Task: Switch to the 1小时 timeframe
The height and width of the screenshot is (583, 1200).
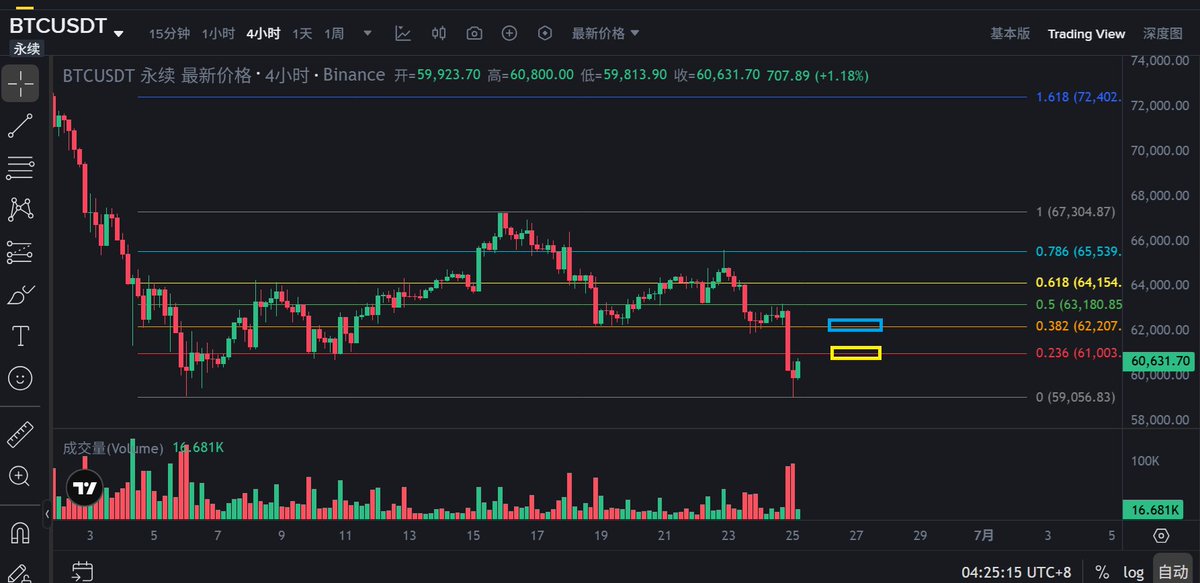Action: click(218, 33)
